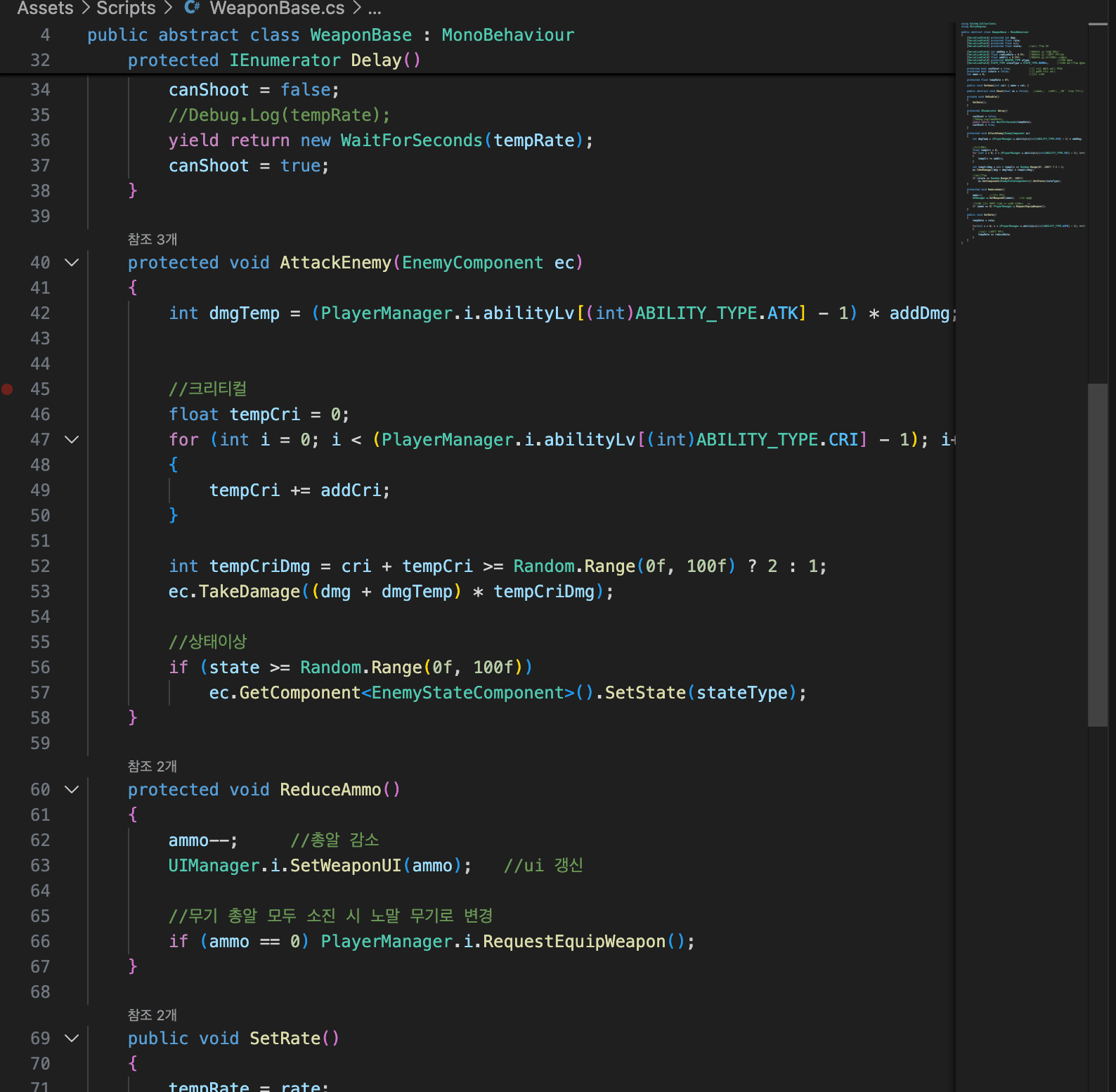Open the Assets breadcrumb segment

point(45,8)
